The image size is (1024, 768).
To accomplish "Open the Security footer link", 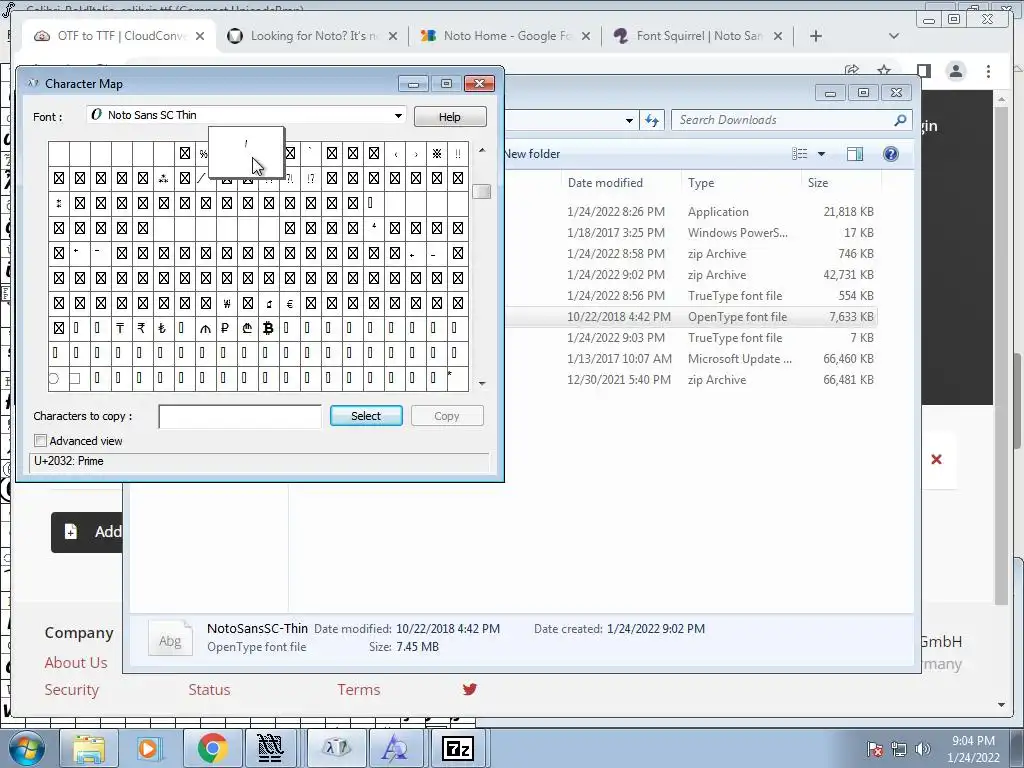I will [72, 690].
